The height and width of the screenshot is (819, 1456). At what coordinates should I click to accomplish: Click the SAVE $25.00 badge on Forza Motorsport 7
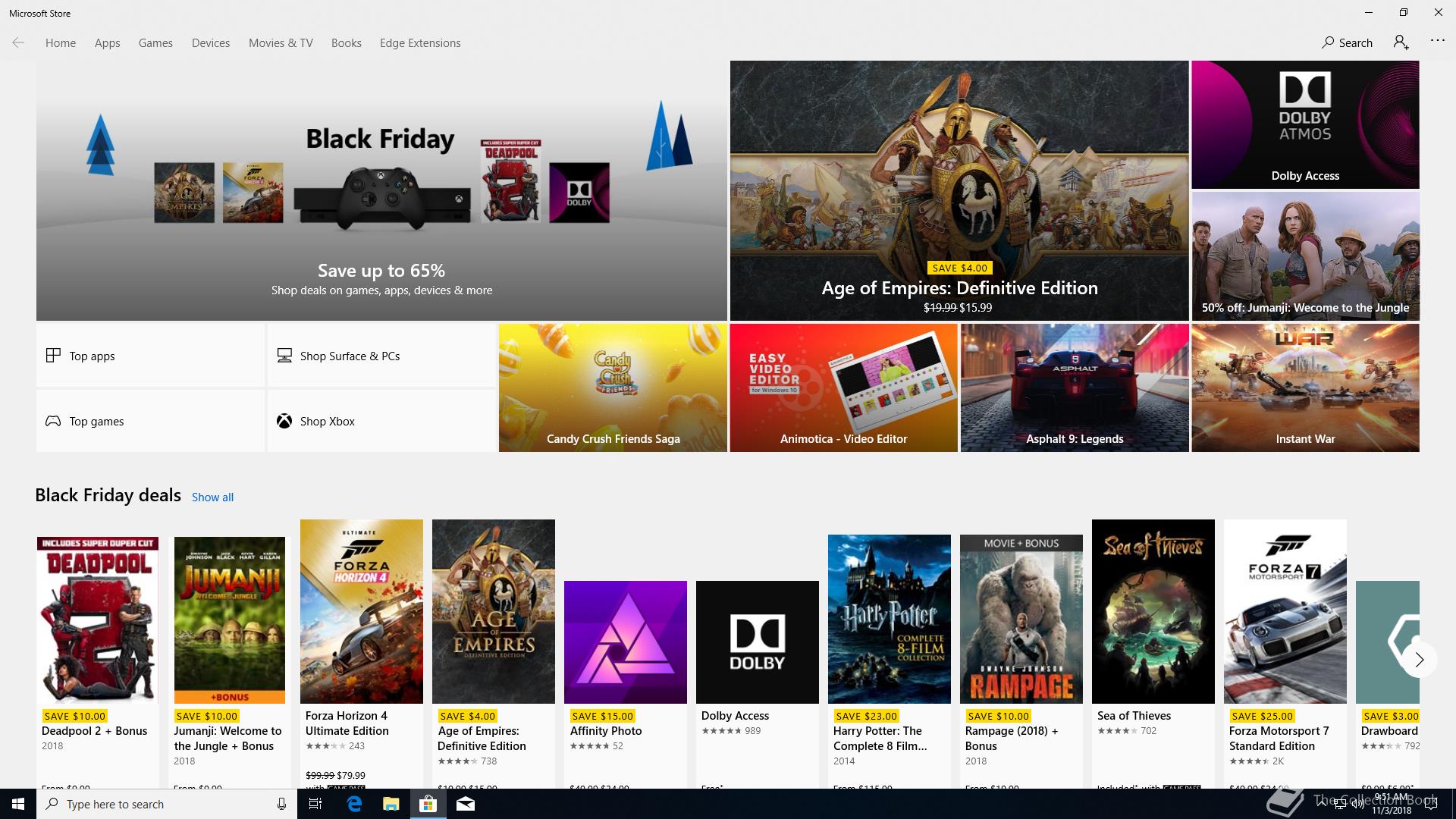pos(1261,716)
